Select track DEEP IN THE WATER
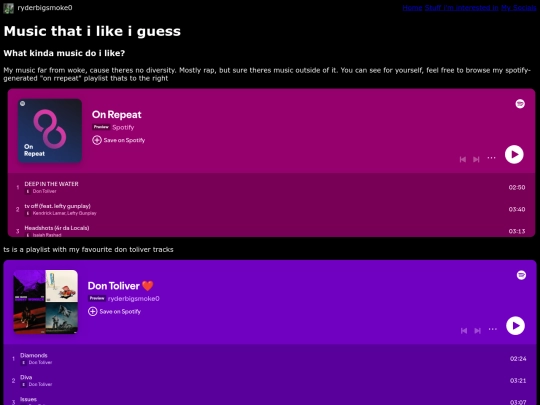The image size is (540, 405). (x=51, y=184)
